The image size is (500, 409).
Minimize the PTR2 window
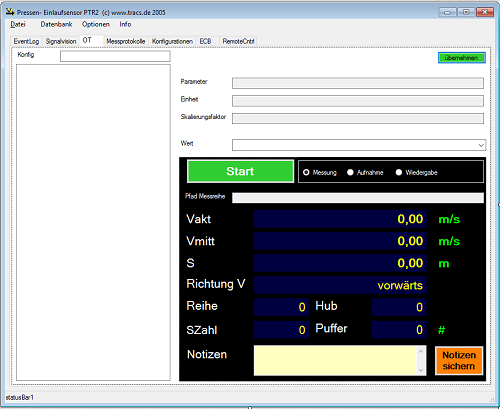point(448,12)
